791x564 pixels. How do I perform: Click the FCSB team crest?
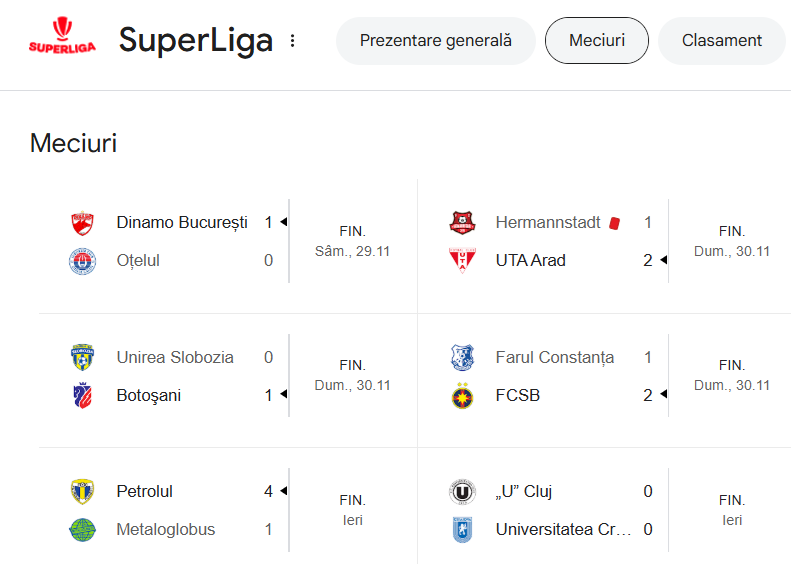(x=461, y=396)
